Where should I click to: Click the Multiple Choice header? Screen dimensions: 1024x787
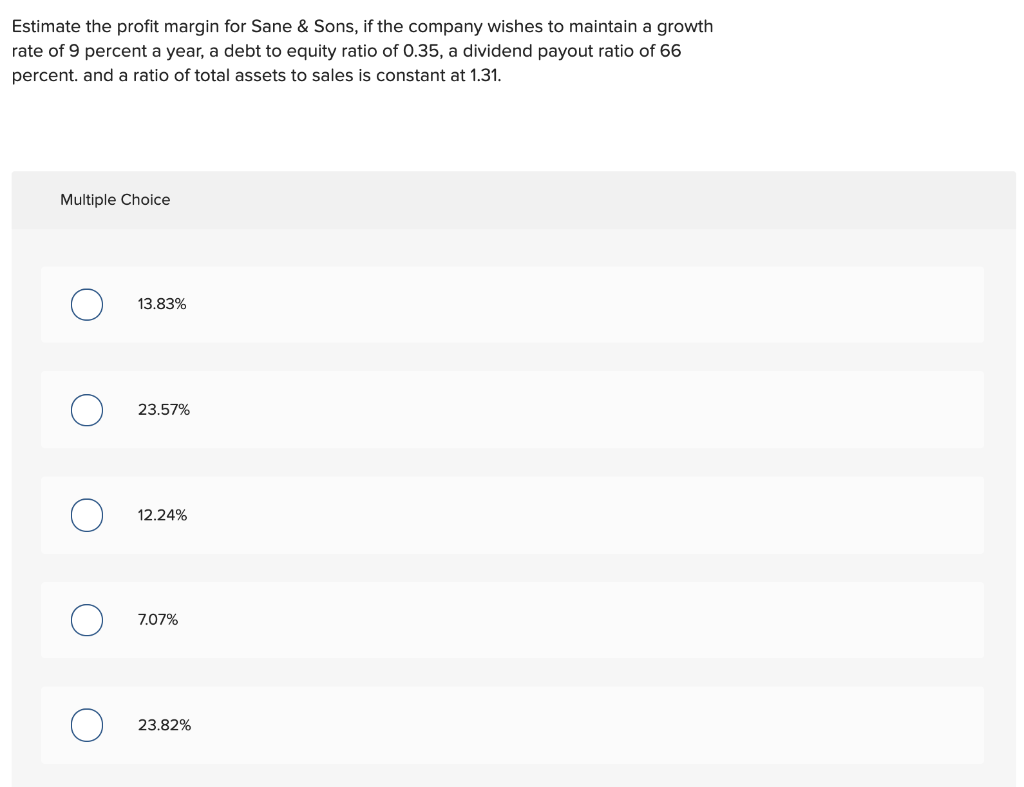point(115,200)
